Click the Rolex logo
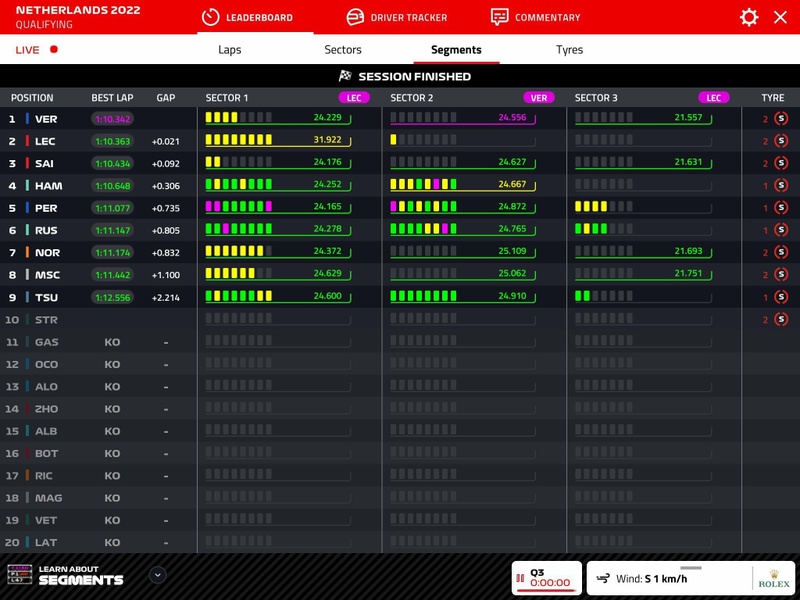This screenshot has height=600, width=800. click(x=773, y=579)
